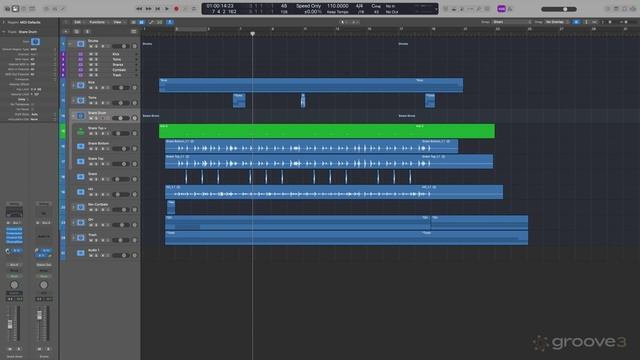Toggle the metronome click button
This screenshot has width=640, height=360.
[x=510, y=9]
